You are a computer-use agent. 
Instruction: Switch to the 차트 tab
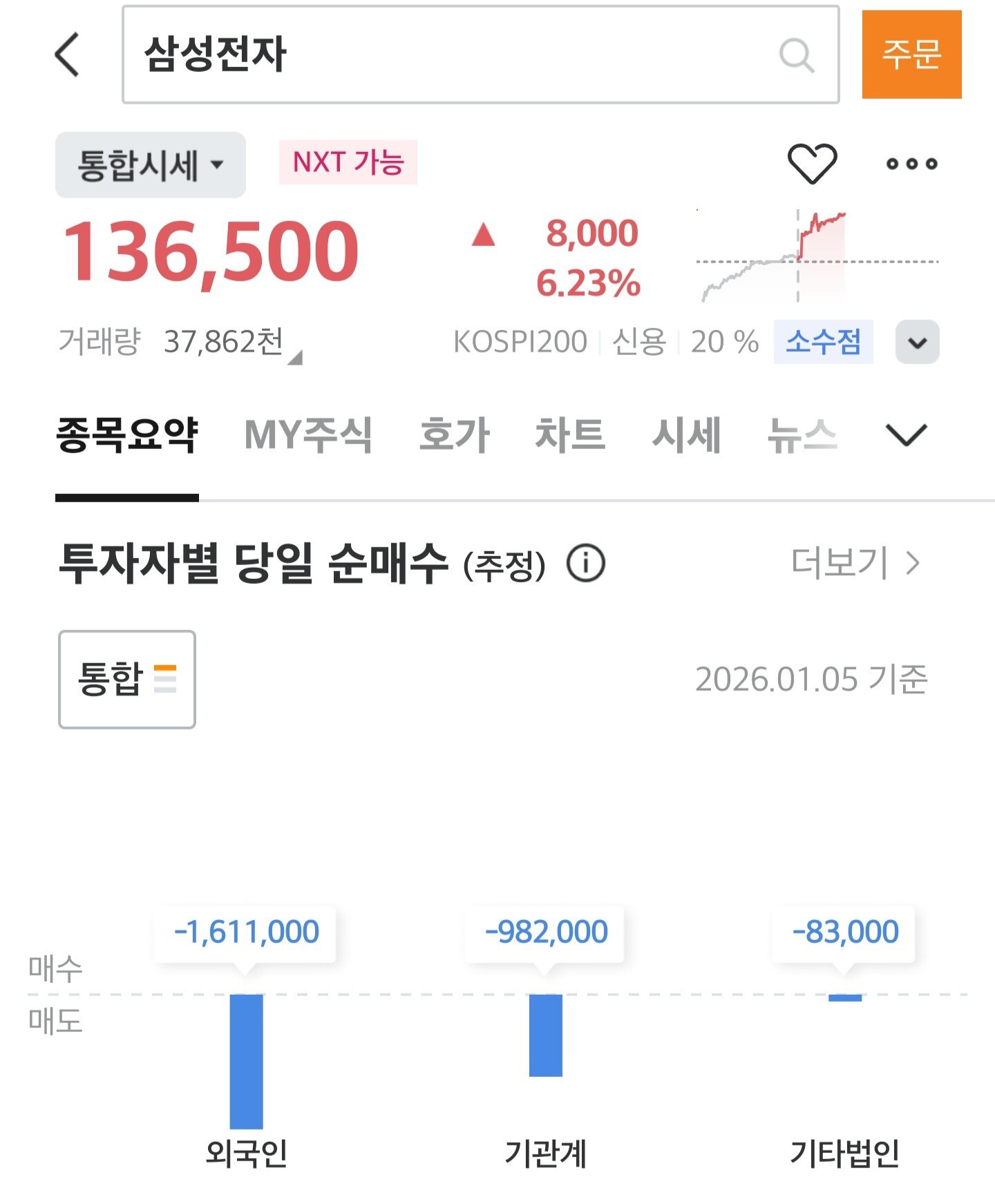coord(570,435)
